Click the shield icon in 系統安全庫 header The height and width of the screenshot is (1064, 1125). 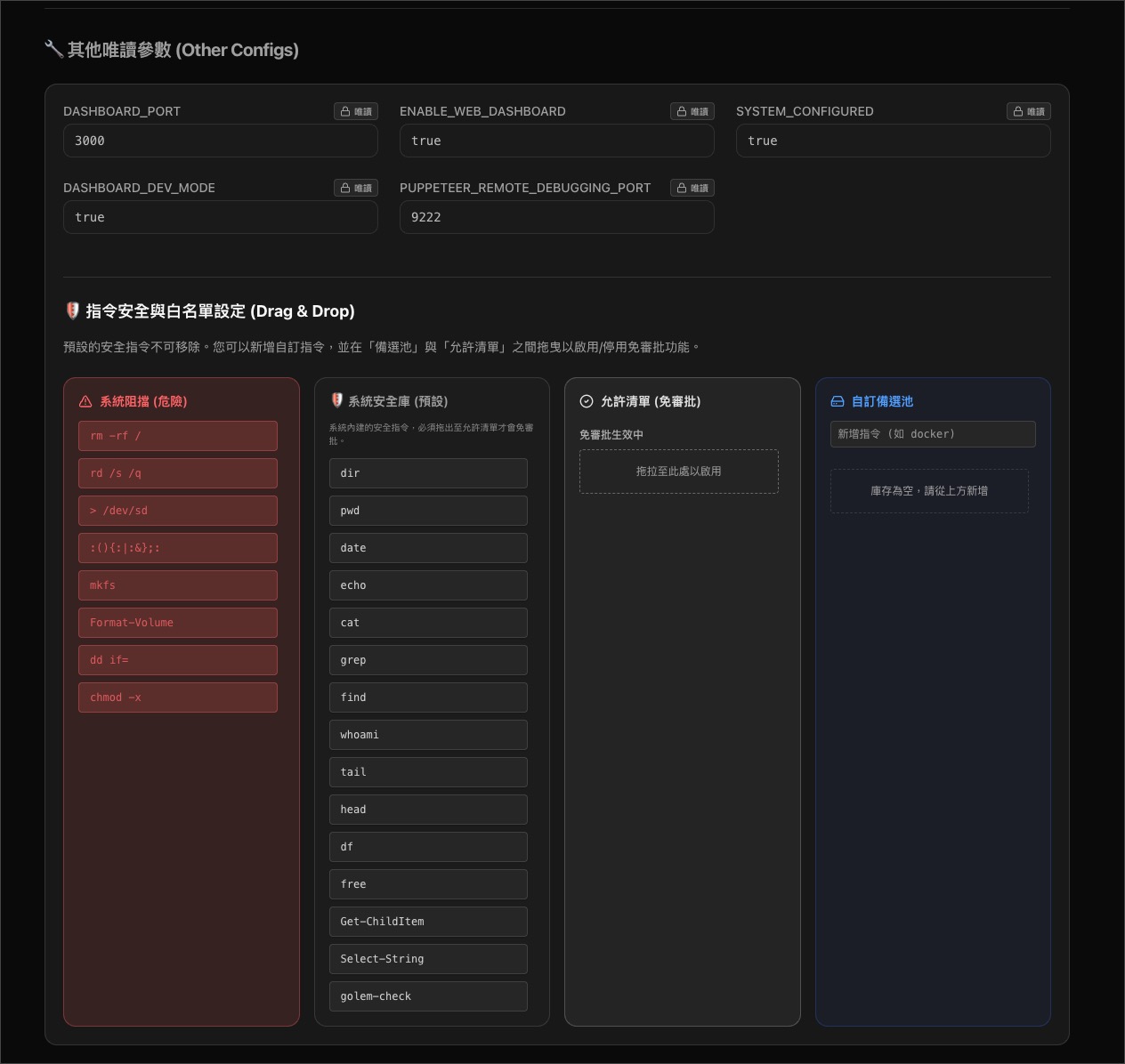click(x=336, y=401)
